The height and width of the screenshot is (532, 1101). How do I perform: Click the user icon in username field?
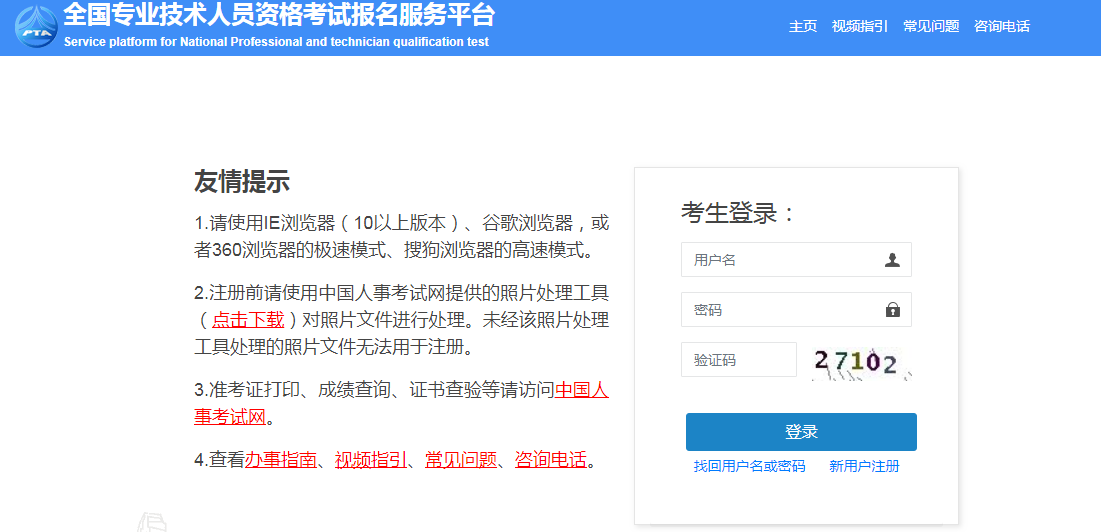point(892,260)
